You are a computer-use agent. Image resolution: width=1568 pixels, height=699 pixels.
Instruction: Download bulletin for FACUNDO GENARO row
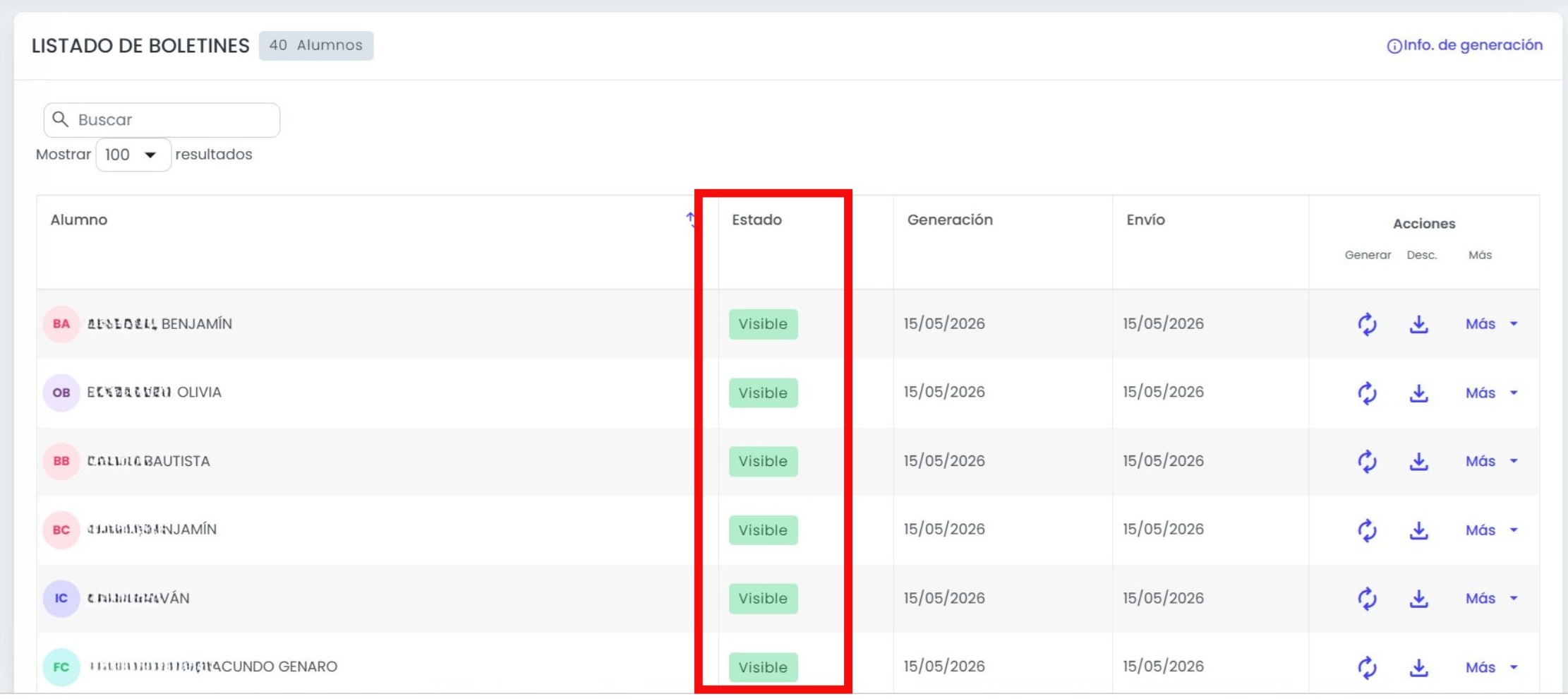1418,667
